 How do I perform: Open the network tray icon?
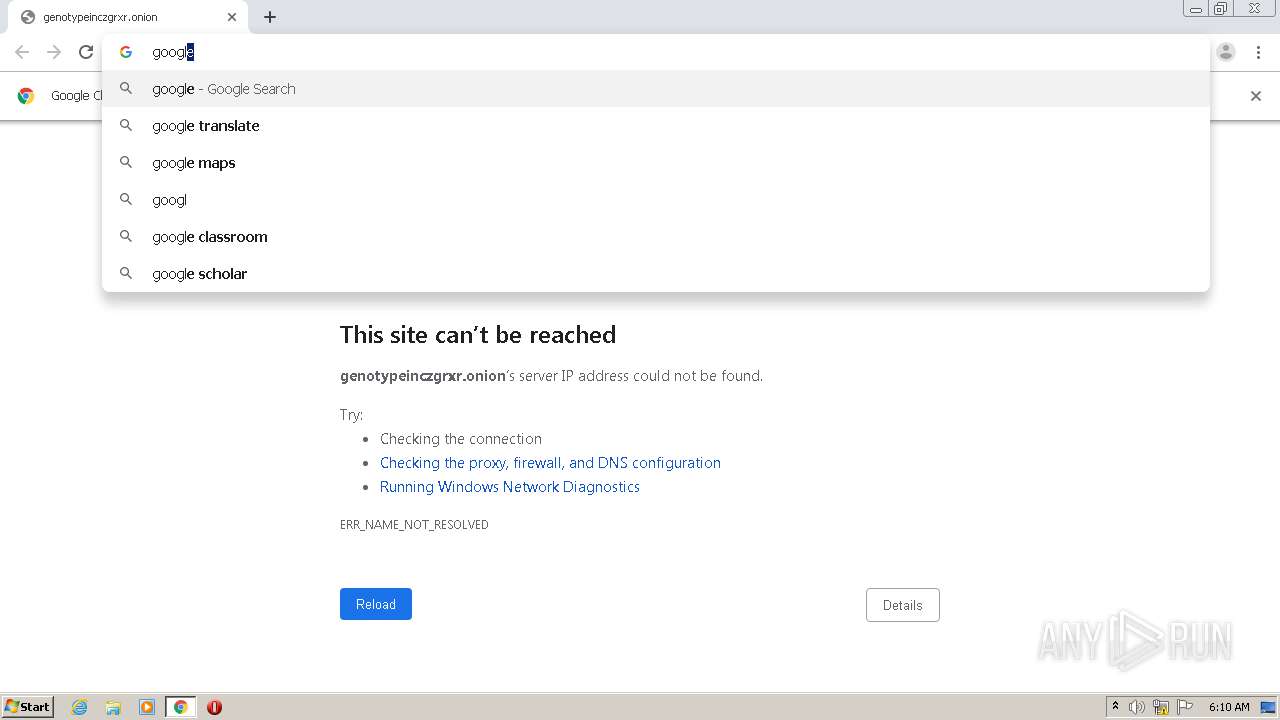(x=1161, y=707)
